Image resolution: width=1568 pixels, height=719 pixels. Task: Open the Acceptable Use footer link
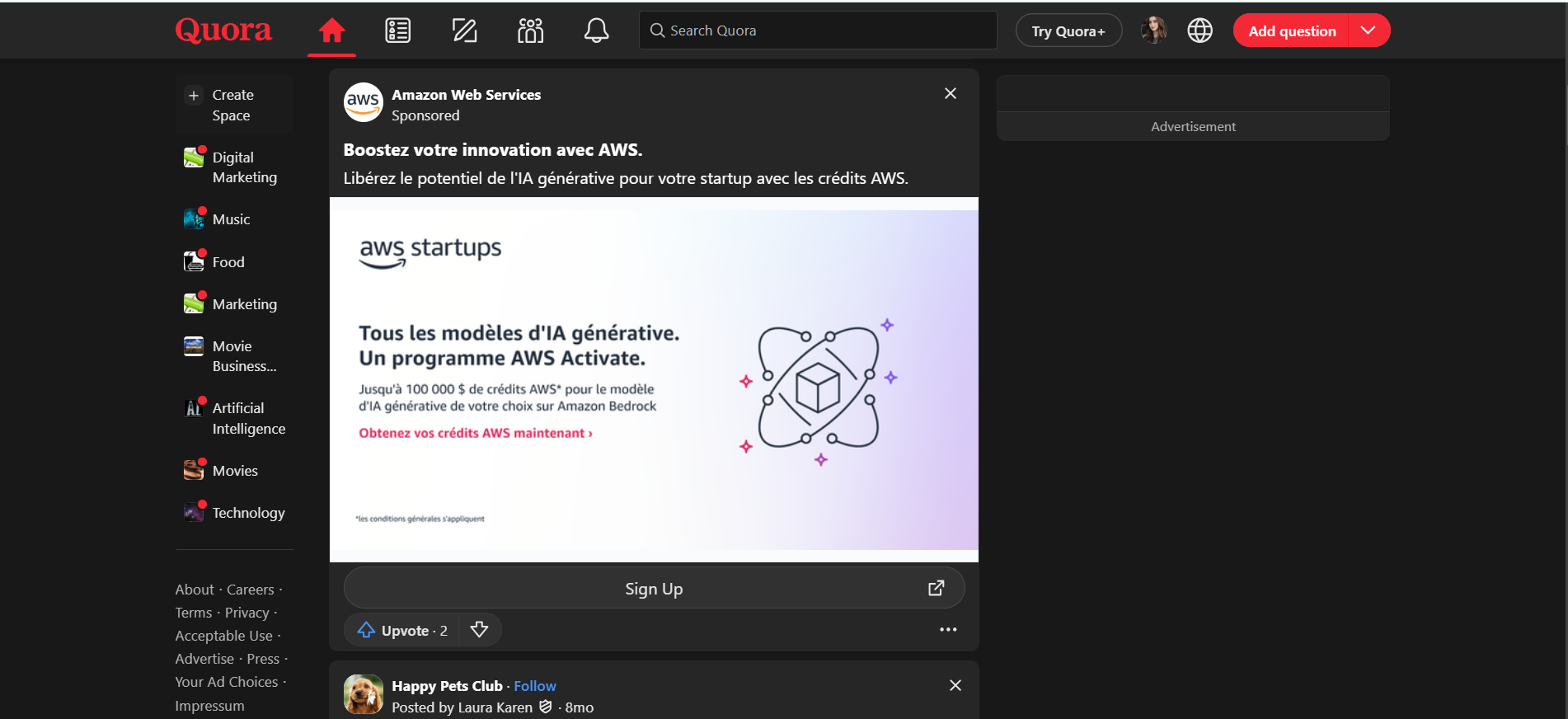pos(223,636)
